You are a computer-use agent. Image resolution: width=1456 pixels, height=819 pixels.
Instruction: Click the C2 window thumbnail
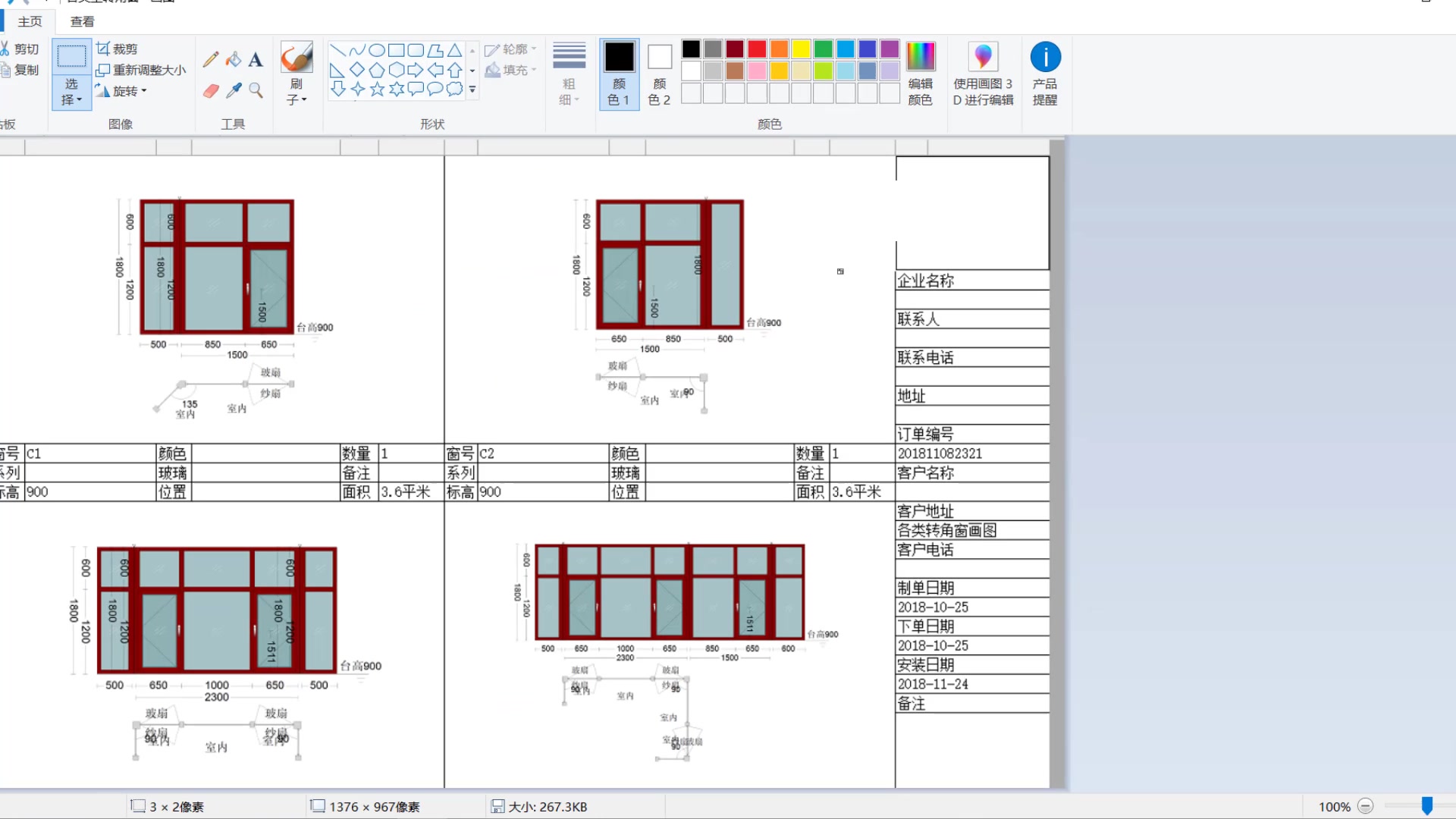668,265
